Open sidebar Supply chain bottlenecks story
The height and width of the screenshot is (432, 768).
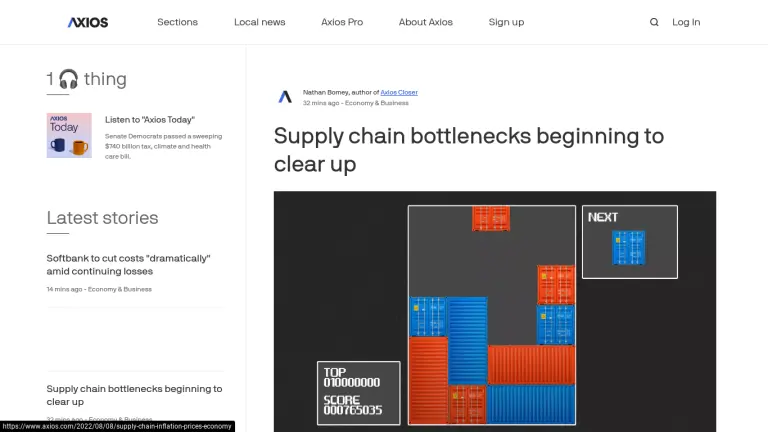click(134, 394)
